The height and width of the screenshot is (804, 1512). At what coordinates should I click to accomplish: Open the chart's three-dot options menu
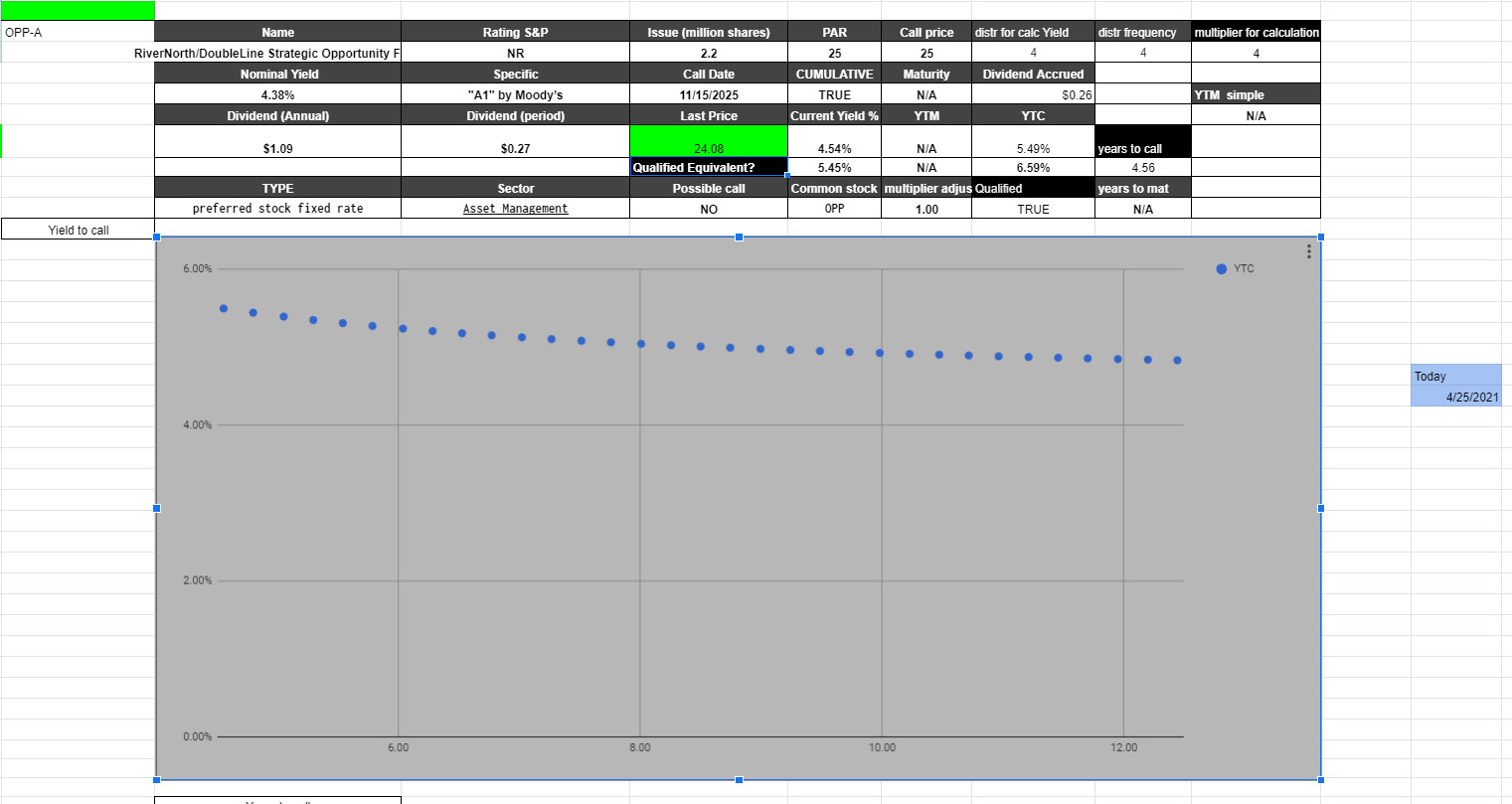coord(1308,251)
